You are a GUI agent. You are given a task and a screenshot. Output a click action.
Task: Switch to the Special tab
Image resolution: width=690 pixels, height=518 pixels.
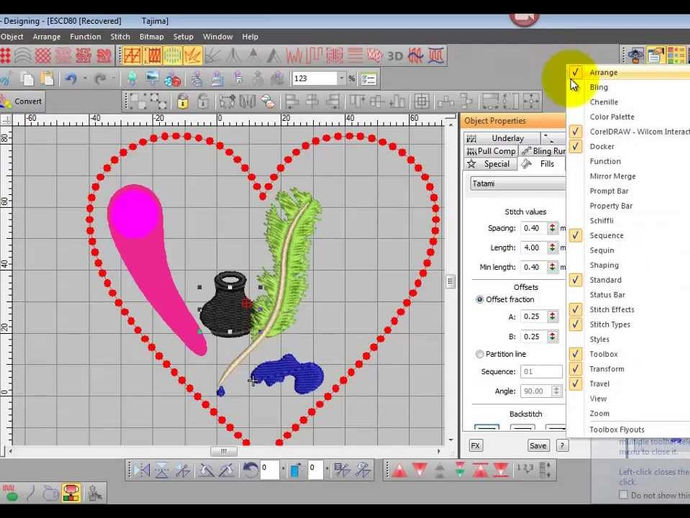tap(490, 164)
